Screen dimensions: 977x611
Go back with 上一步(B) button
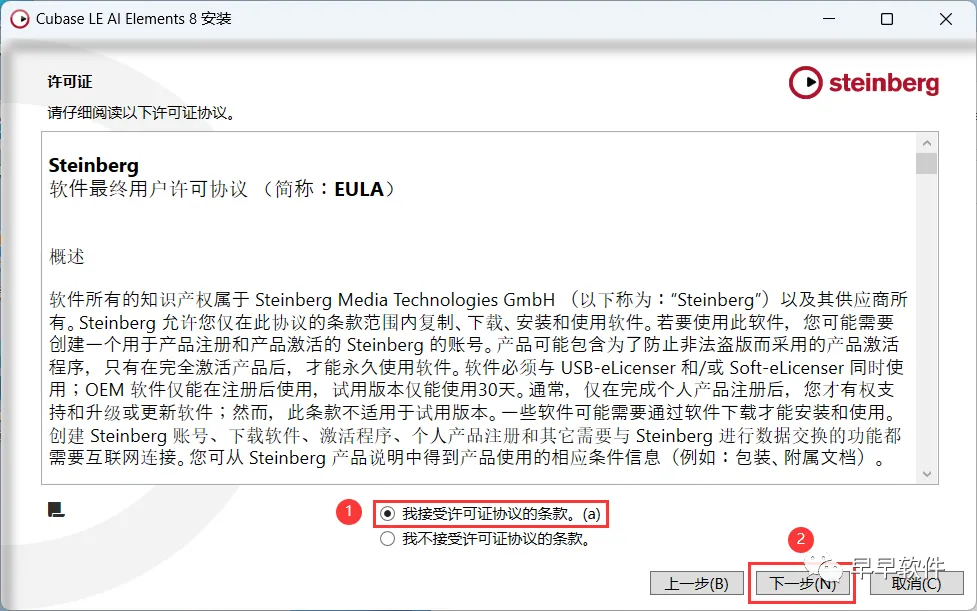coord(697,584)
